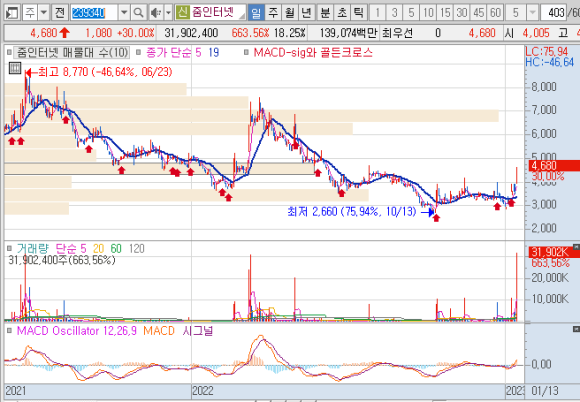Click the MACD-sig와 골든크로스 label
This screenshot has height=402, width=580.
(313, 53)
